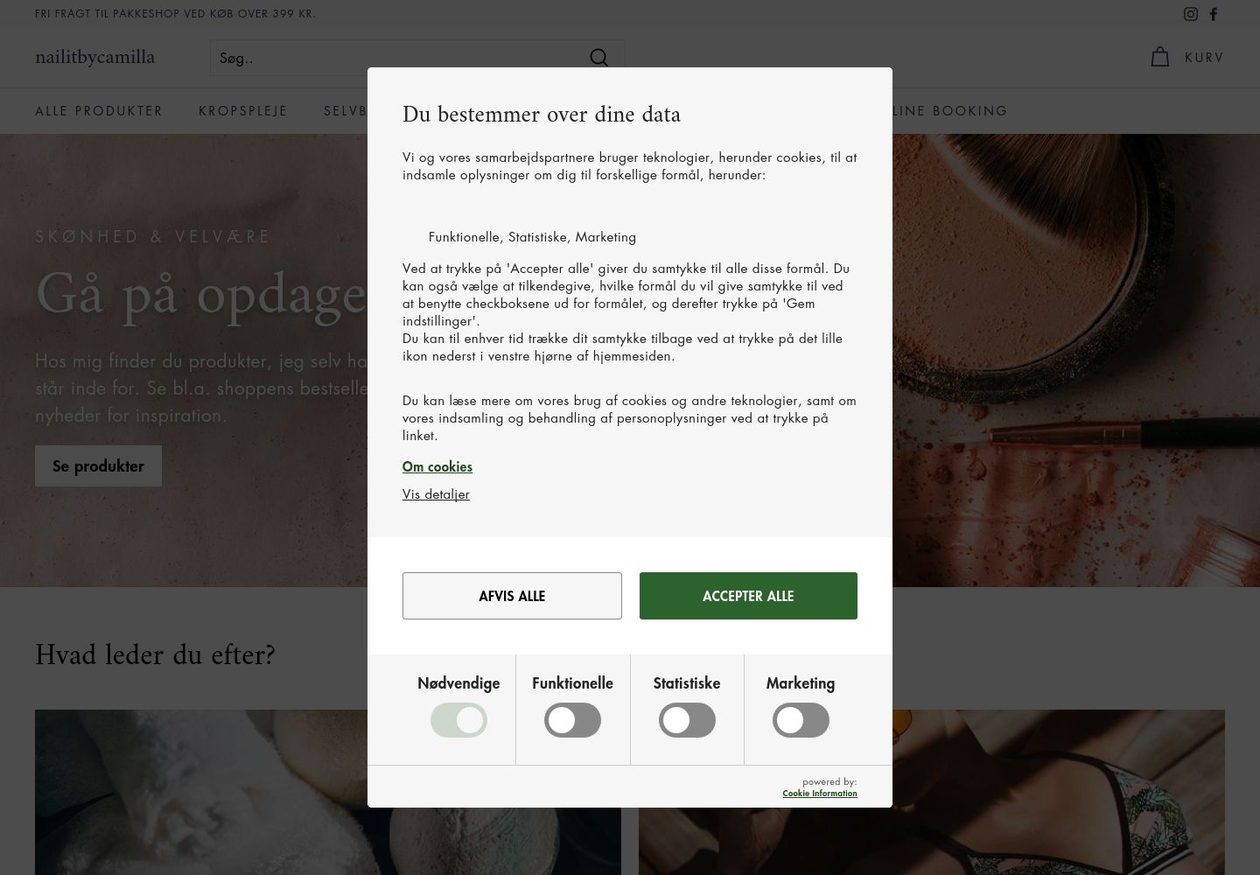Click the search magnifier icon

point(599,57)
